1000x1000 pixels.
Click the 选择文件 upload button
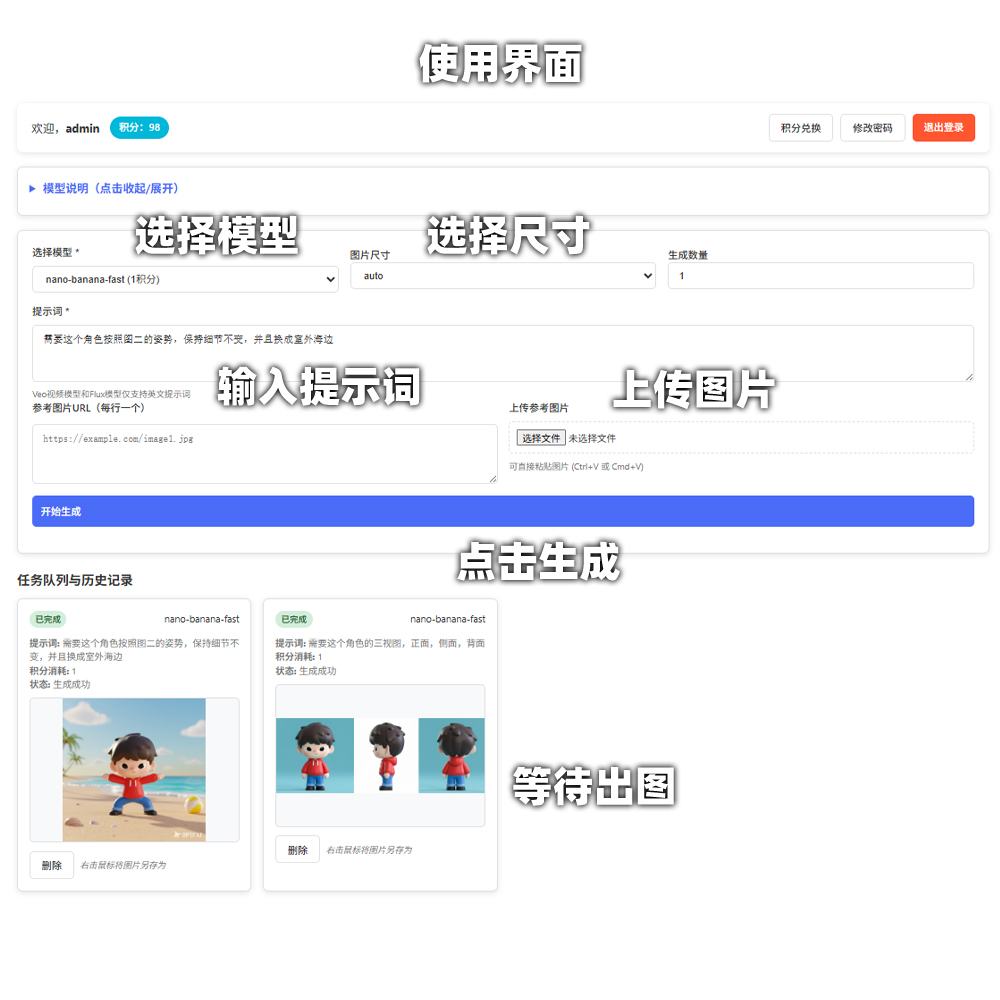[541, 438]
